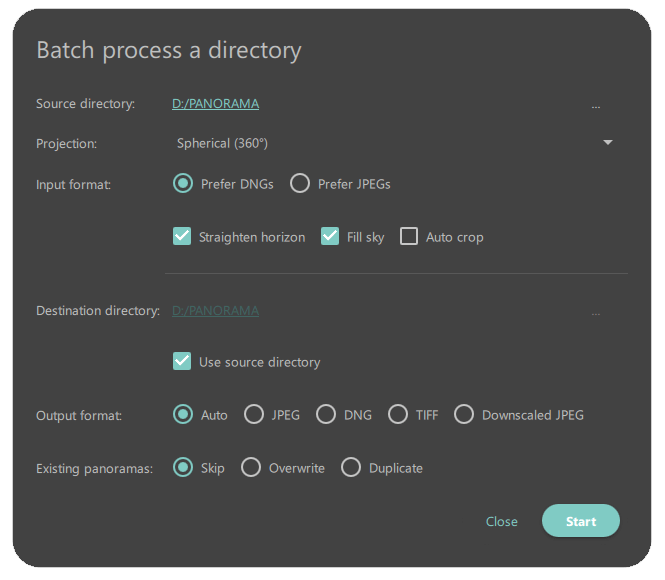Image resolution: width=665 pixels, height=580 pixels.
Task: Click the Projection: label
Action: coord(67,144)
